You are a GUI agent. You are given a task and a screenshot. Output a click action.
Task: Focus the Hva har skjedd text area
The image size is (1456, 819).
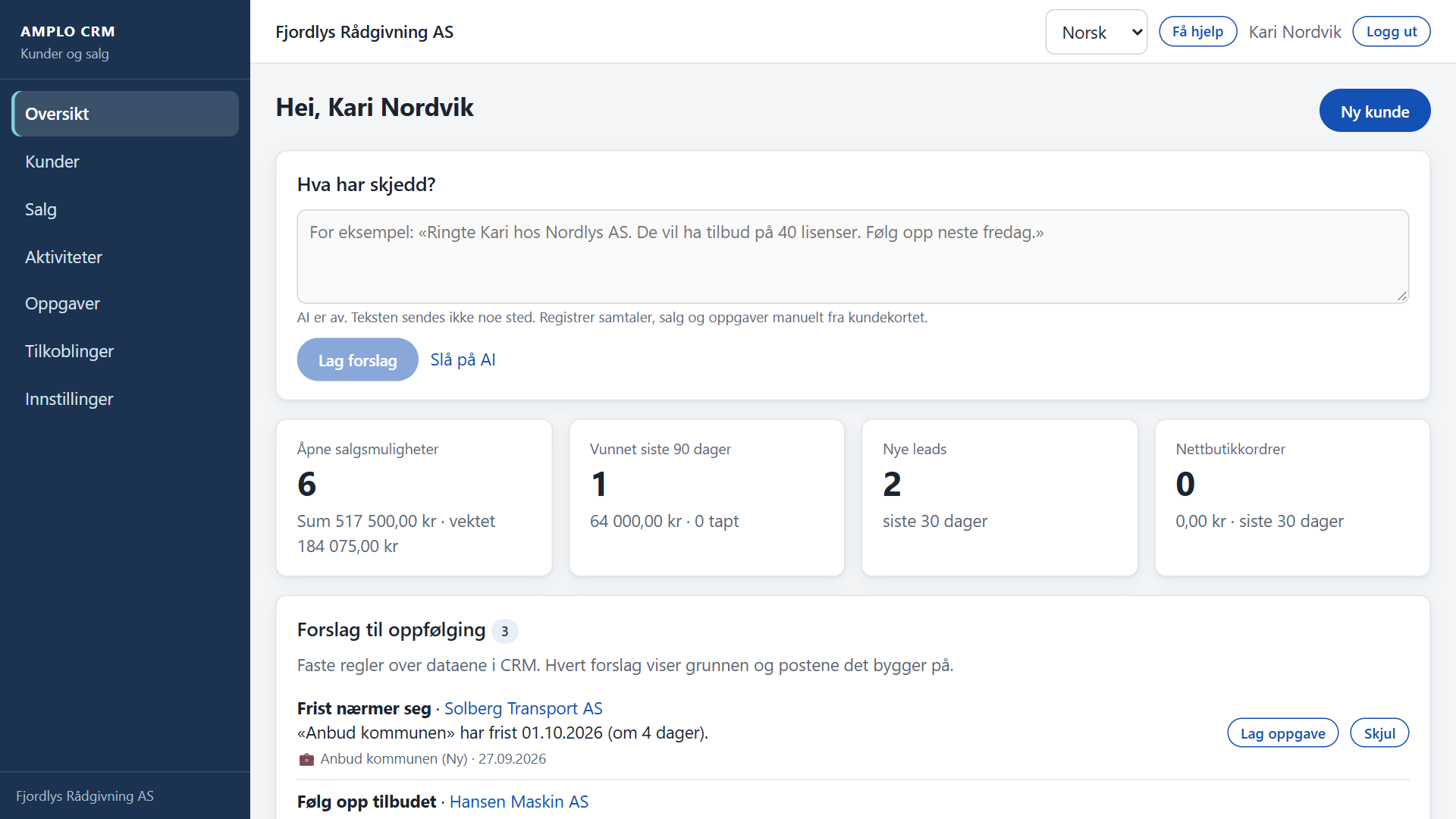852,256
